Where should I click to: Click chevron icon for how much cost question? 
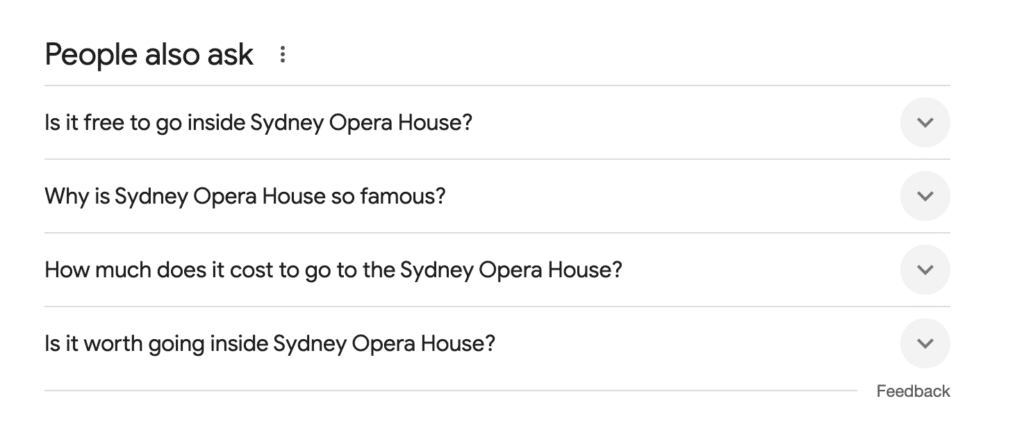click(925, 270)
